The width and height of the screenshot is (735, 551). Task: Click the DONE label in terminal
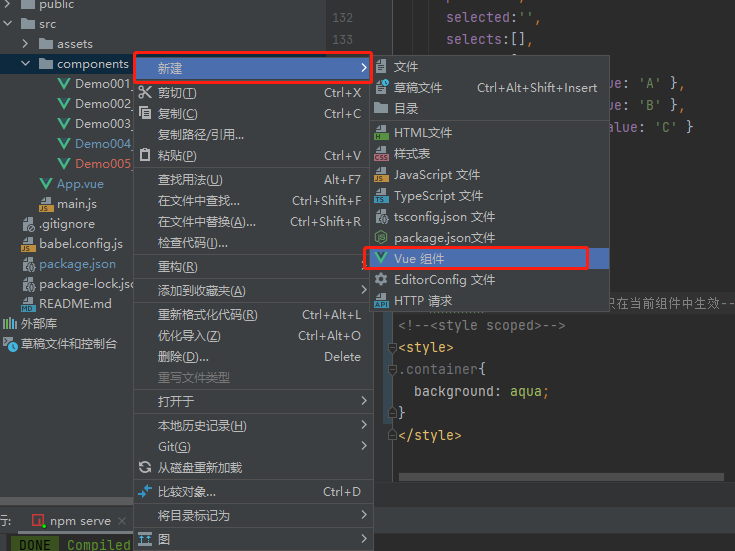[x=35, y=544]
